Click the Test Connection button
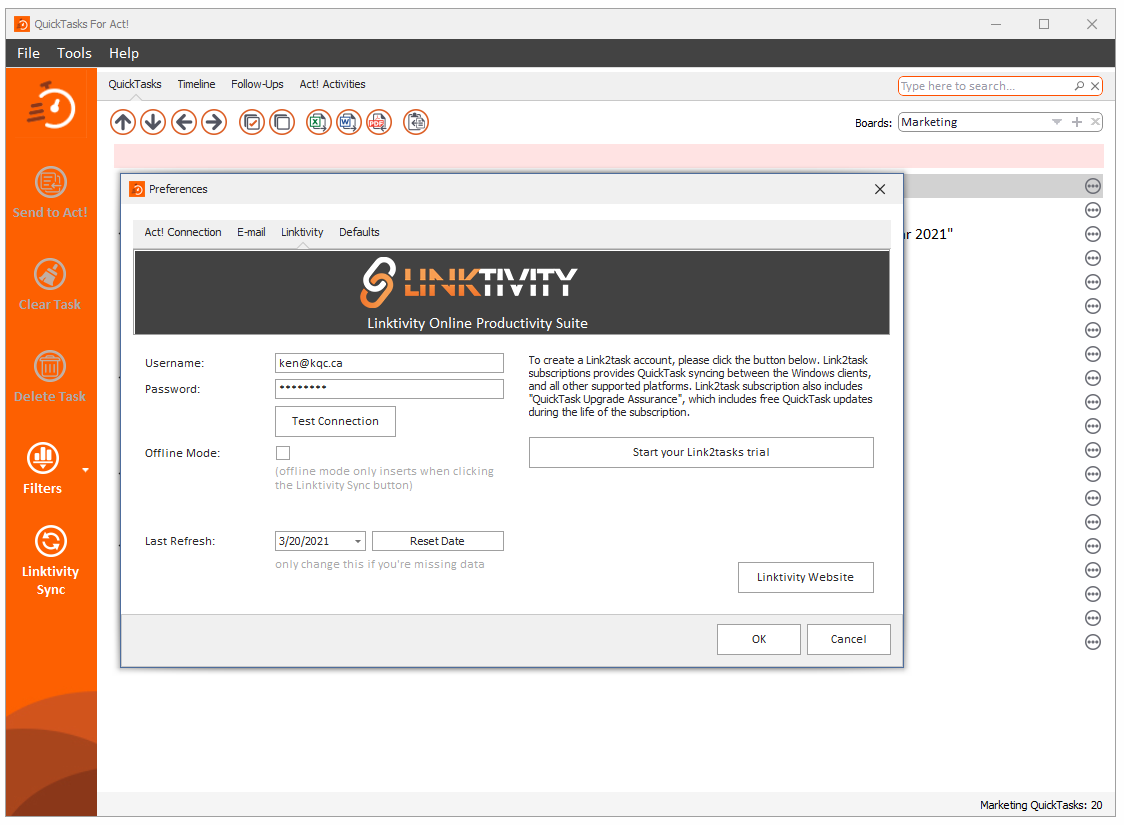This screenshot has height=826, width=1124. coord(335,422)
